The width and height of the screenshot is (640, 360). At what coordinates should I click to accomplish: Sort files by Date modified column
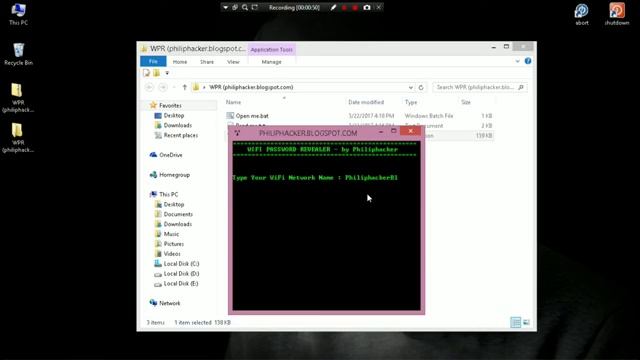tap(366, 102)
